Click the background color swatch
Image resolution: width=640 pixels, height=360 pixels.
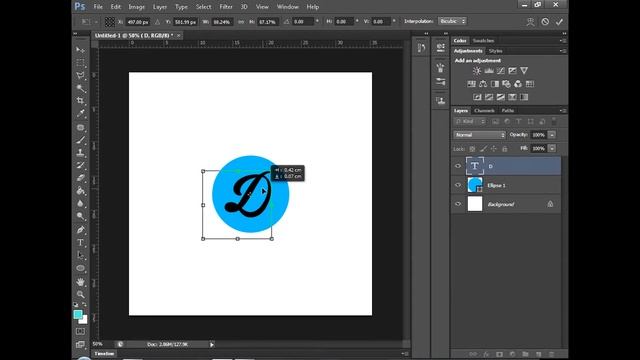pyautogui.click(x=84, y=320)
